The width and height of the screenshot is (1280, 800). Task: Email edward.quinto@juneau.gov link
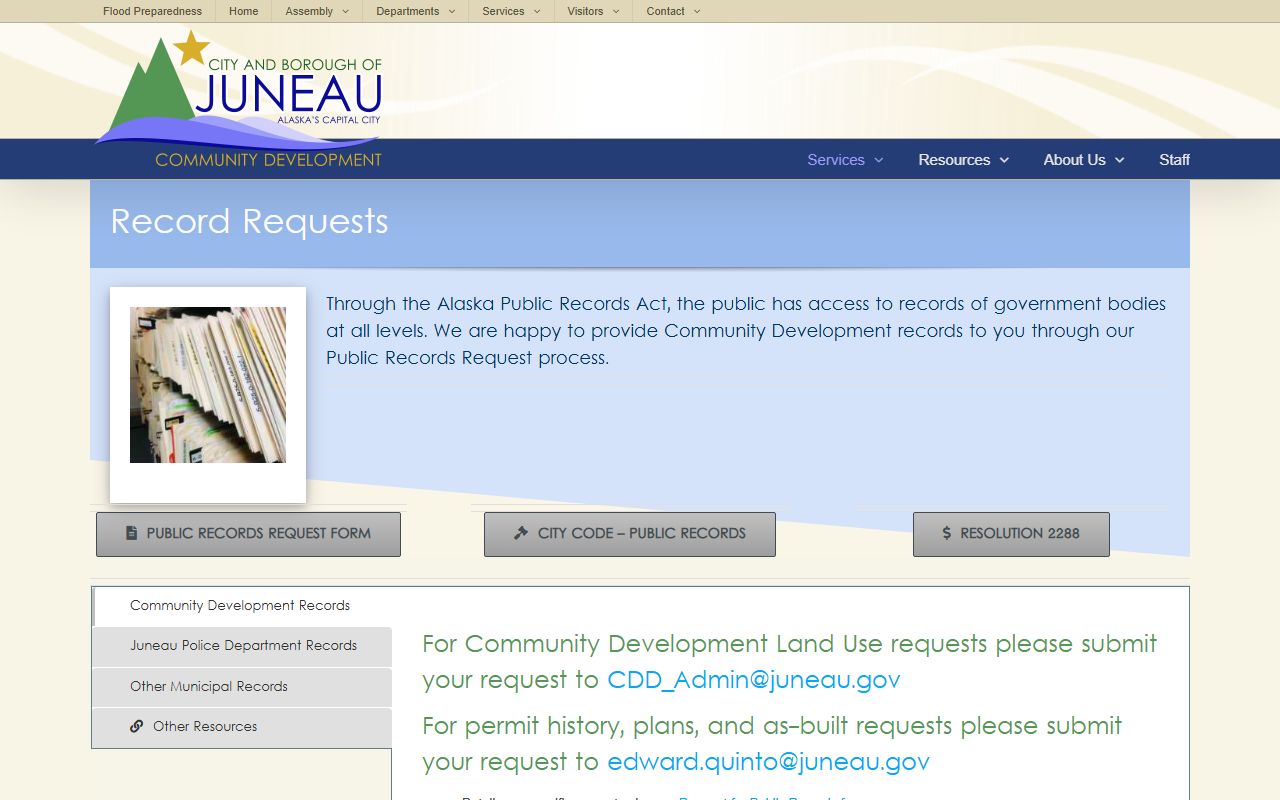[768, 762]
